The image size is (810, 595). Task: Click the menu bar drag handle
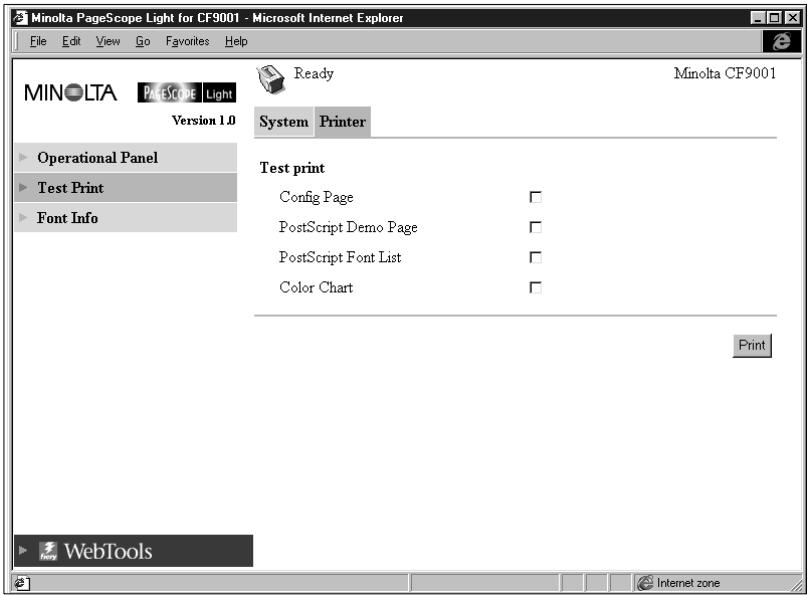pos(18,41)
